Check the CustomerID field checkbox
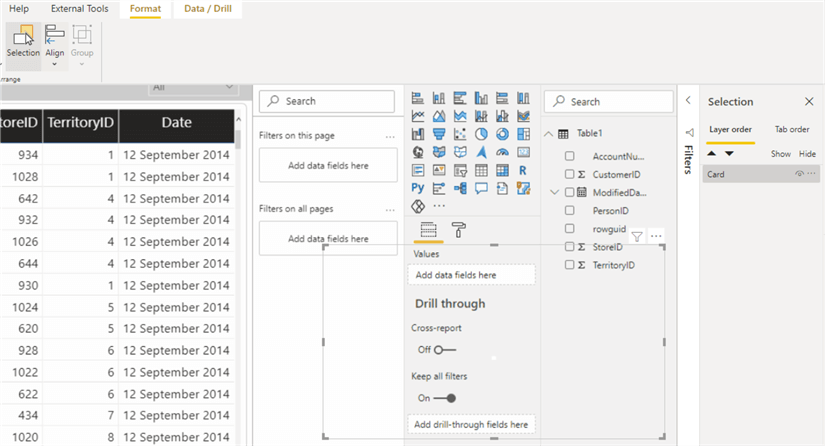 tap(569, 174)
